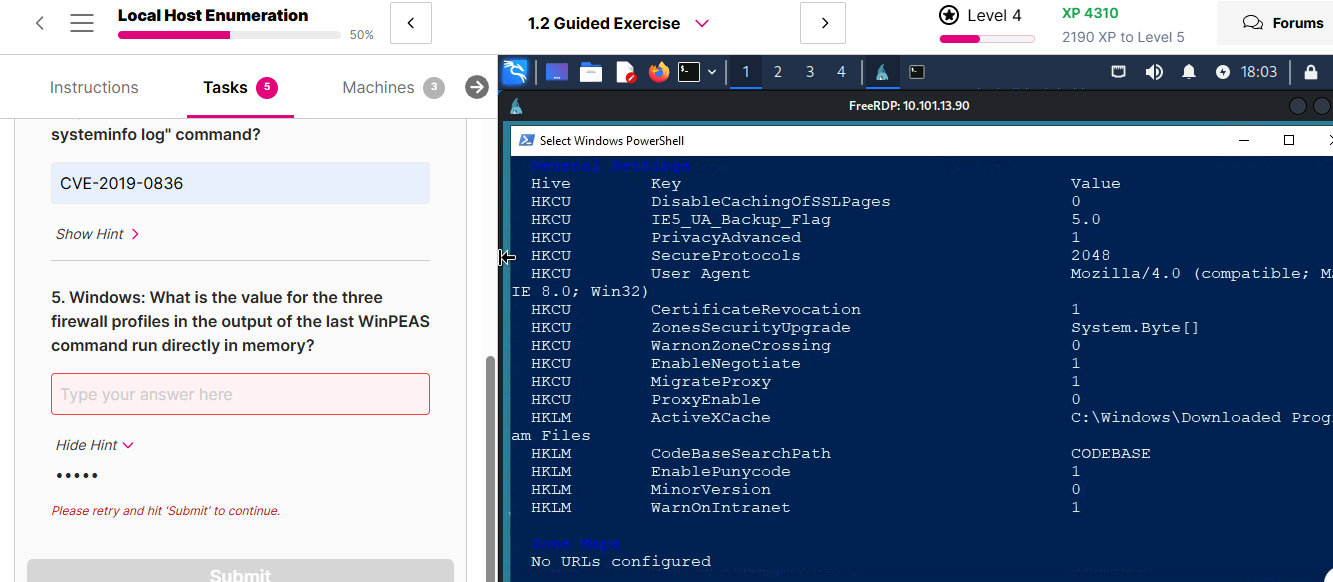Open the Kali applications menu icon
The image size is (1333, 582).
(516, 72)
